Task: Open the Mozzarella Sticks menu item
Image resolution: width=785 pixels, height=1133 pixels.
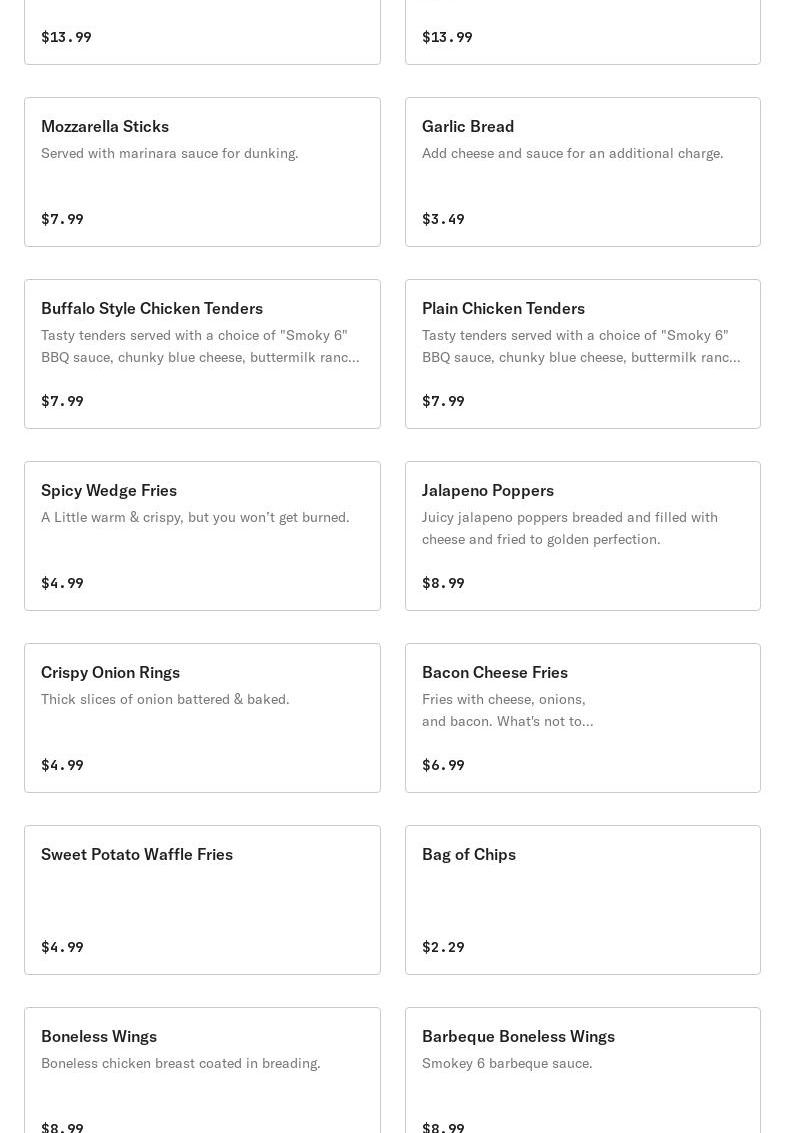Action: click(x=202, y=172)
